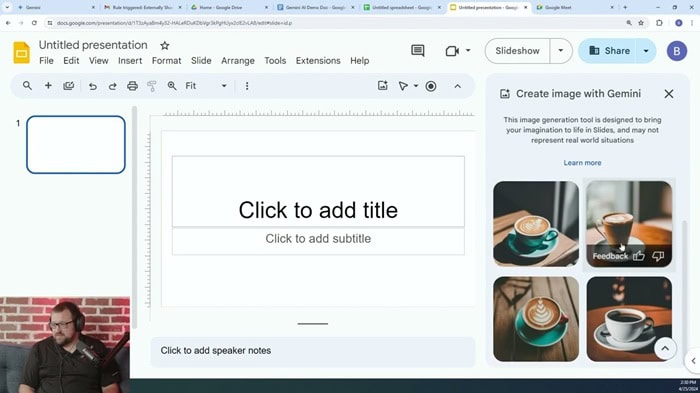Click the speaker notes field

313,351
